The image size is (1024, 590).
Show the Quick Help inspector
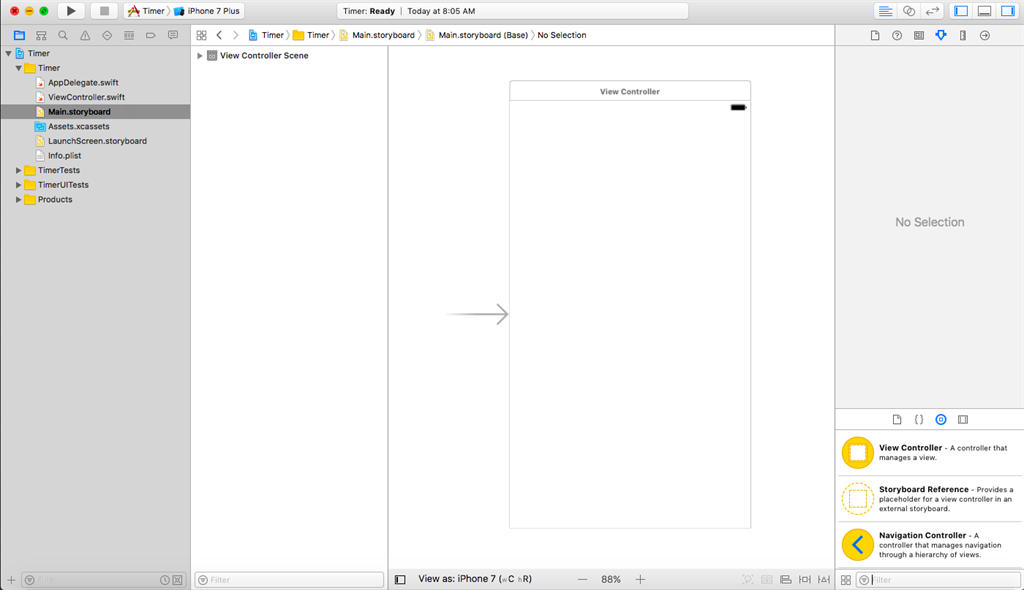coord(897,35)
